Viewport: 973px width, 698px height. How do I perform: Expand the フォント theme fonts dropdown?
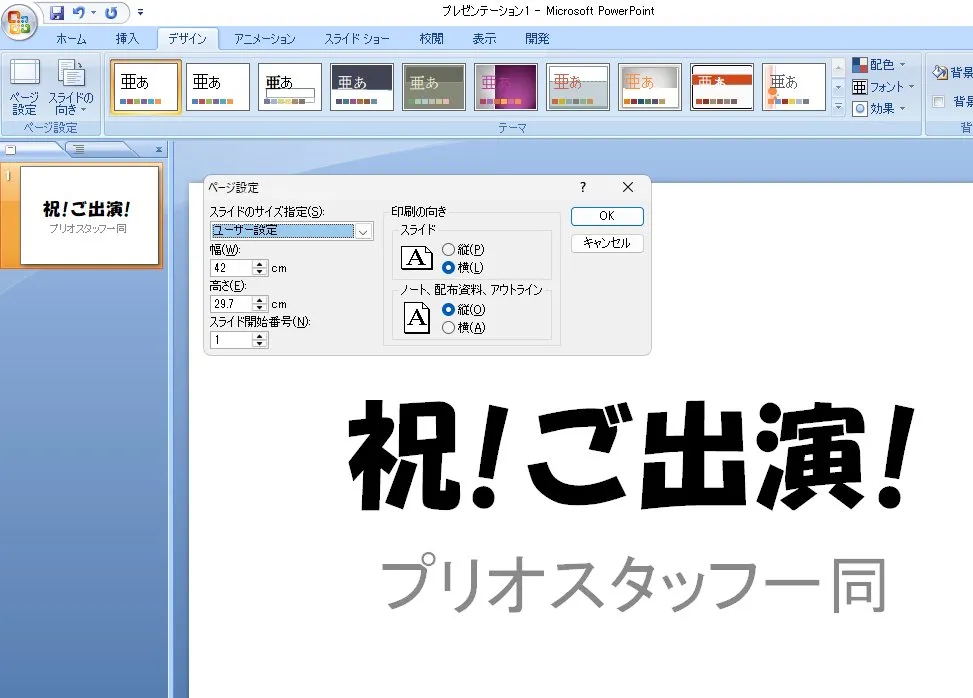point(883,87)
